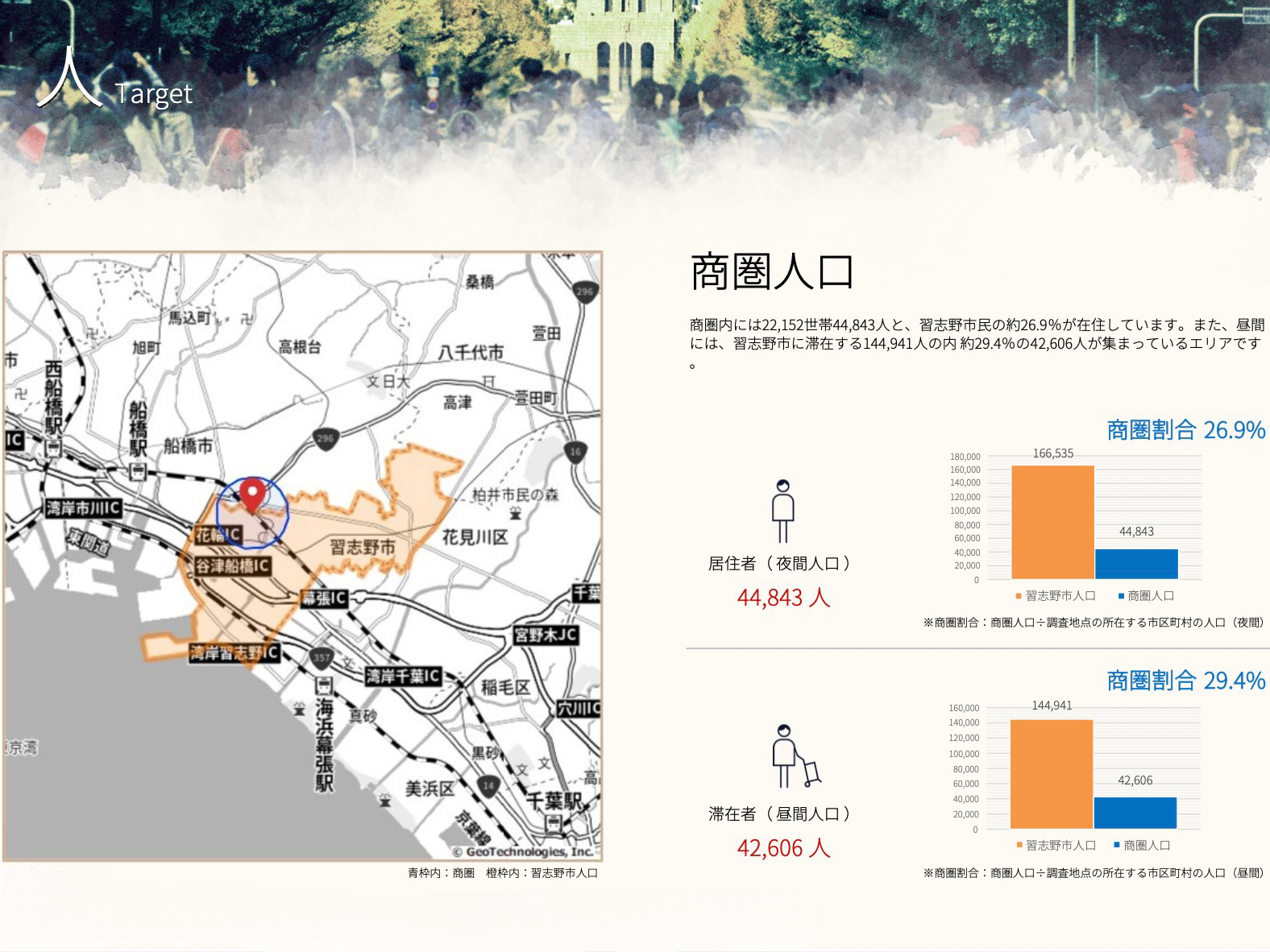Click the person with luggage icon above 滞在者
This screenshot has height=952, width=1270.
(793, 756)
